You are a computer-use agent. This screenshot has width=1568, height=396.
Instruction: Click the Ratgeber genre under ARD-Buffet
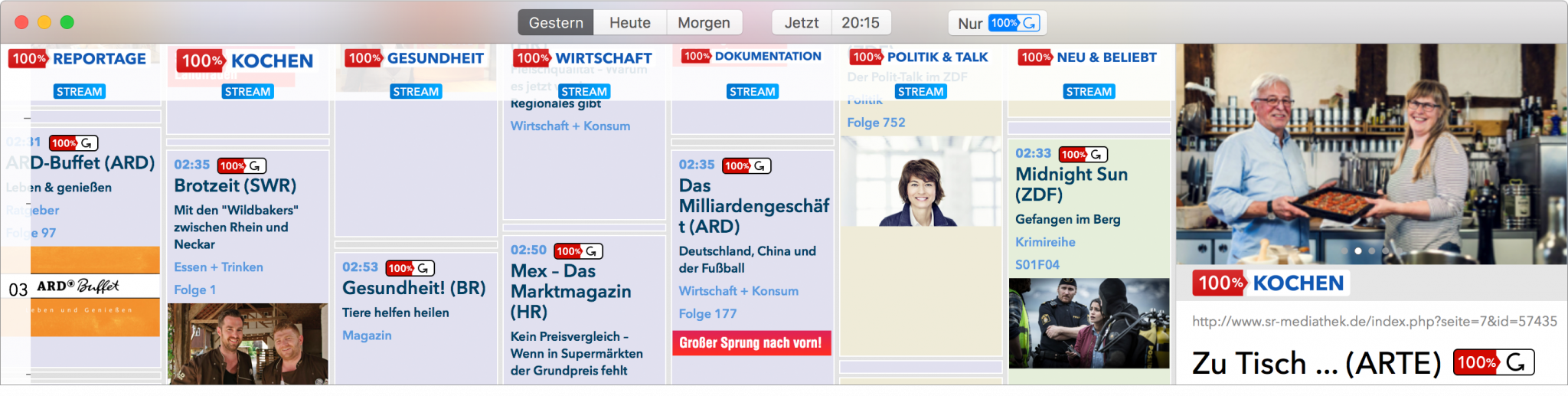tap(33, 210)
